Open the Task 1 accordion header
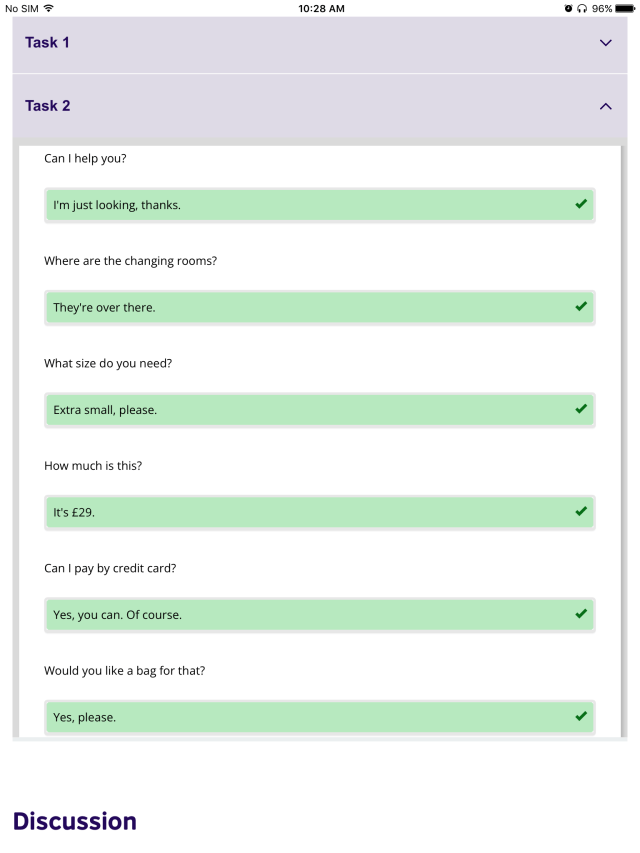 (x=300, y=43)
